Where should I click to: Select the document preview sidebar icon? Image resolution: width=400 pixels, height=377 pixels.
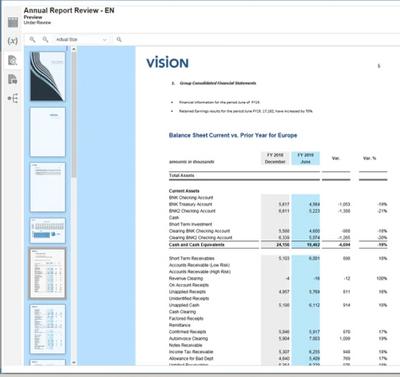(13, 60)
